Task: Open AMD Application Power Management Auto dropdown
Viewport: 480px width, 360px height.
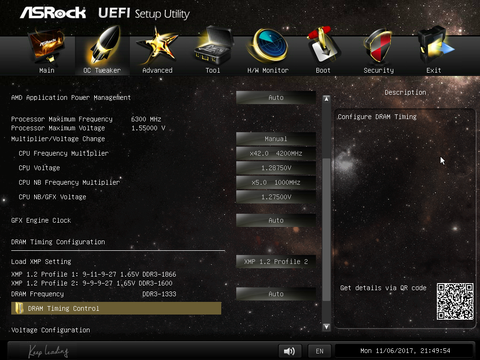Action: 276,98
